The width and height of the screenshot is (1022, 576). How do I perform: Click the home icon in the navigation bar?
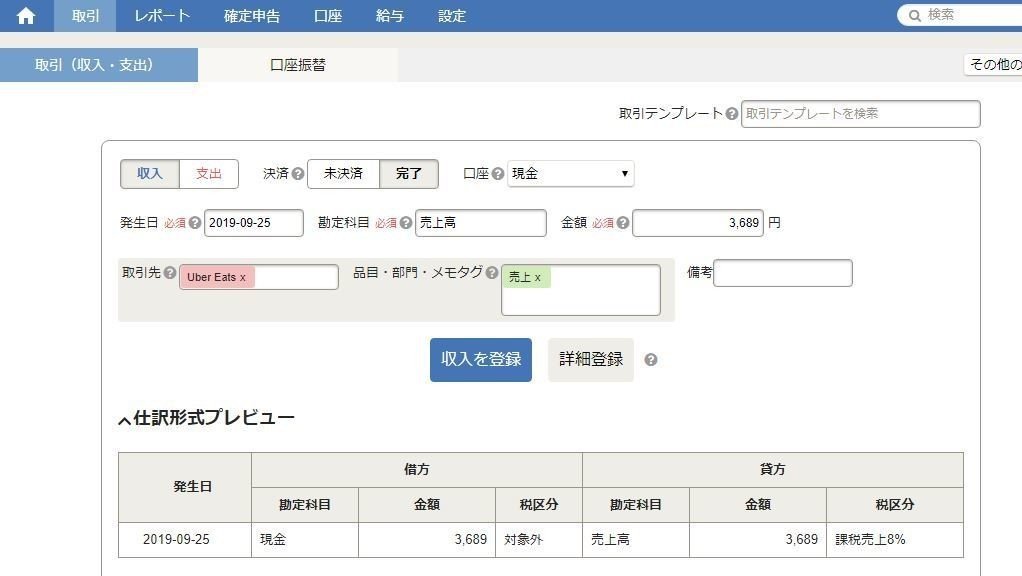click(x=25, y=15)
